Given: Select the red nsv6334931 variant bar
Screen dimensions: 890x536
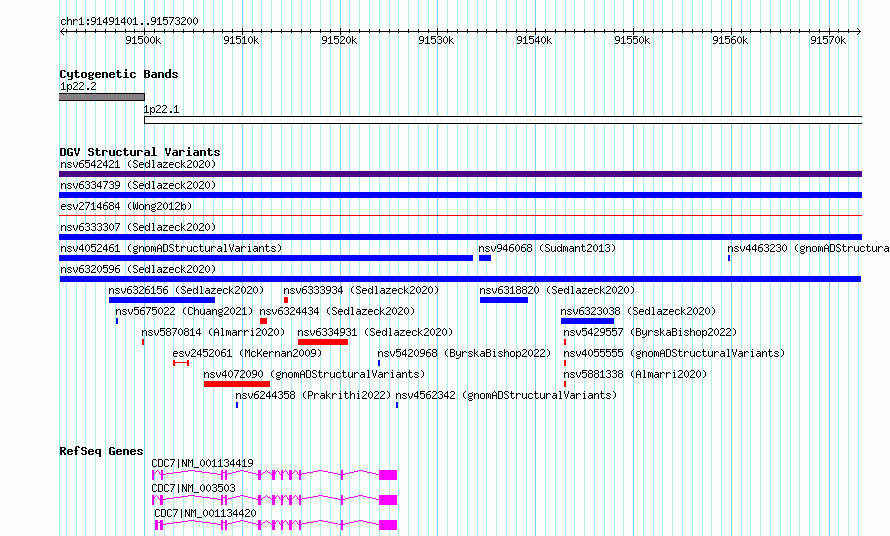Looking at the screenshot, I should click(x=323, y=342).
